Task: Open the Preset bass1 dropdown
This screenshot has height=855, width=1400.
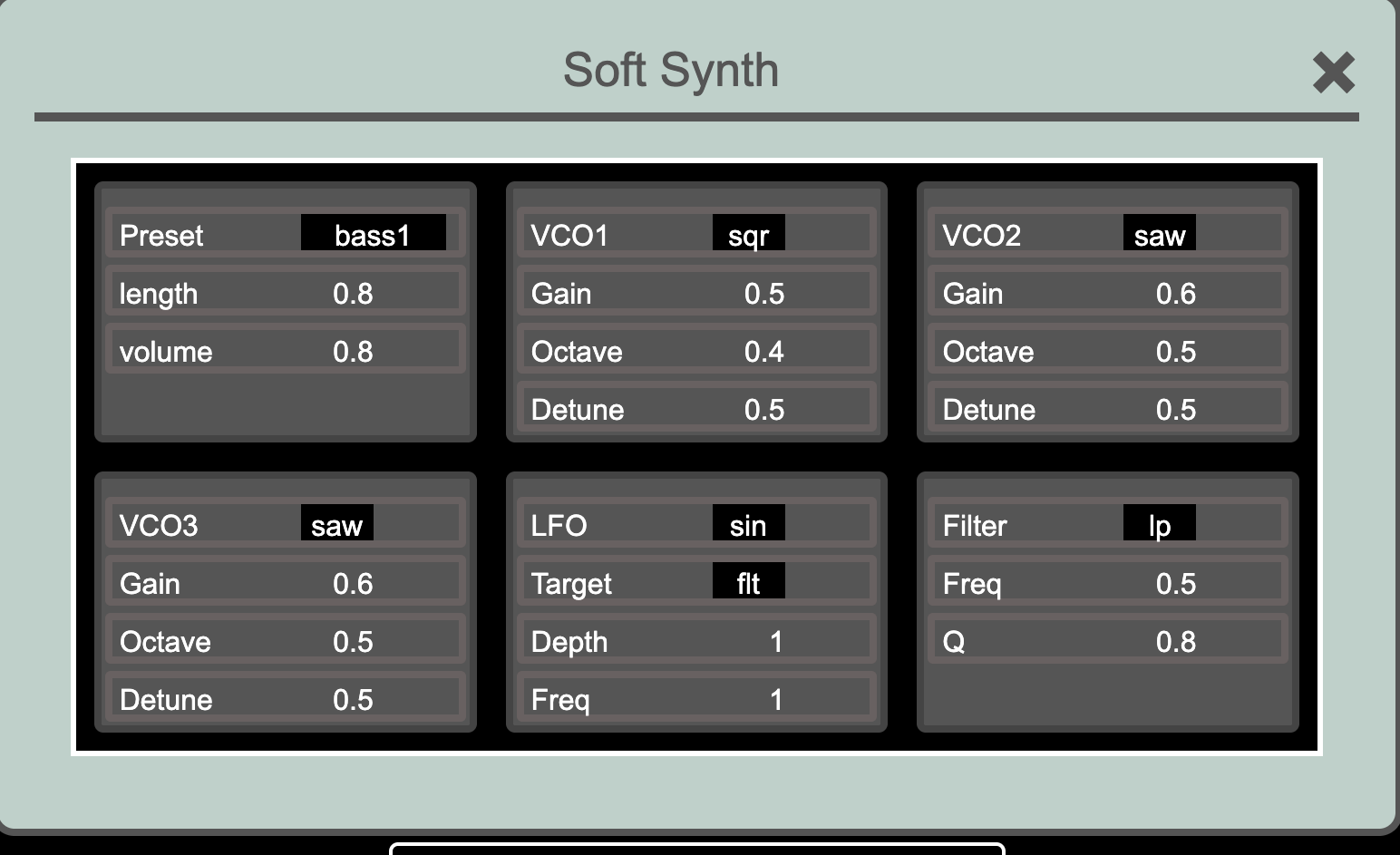Action: (x=373, y=233)
